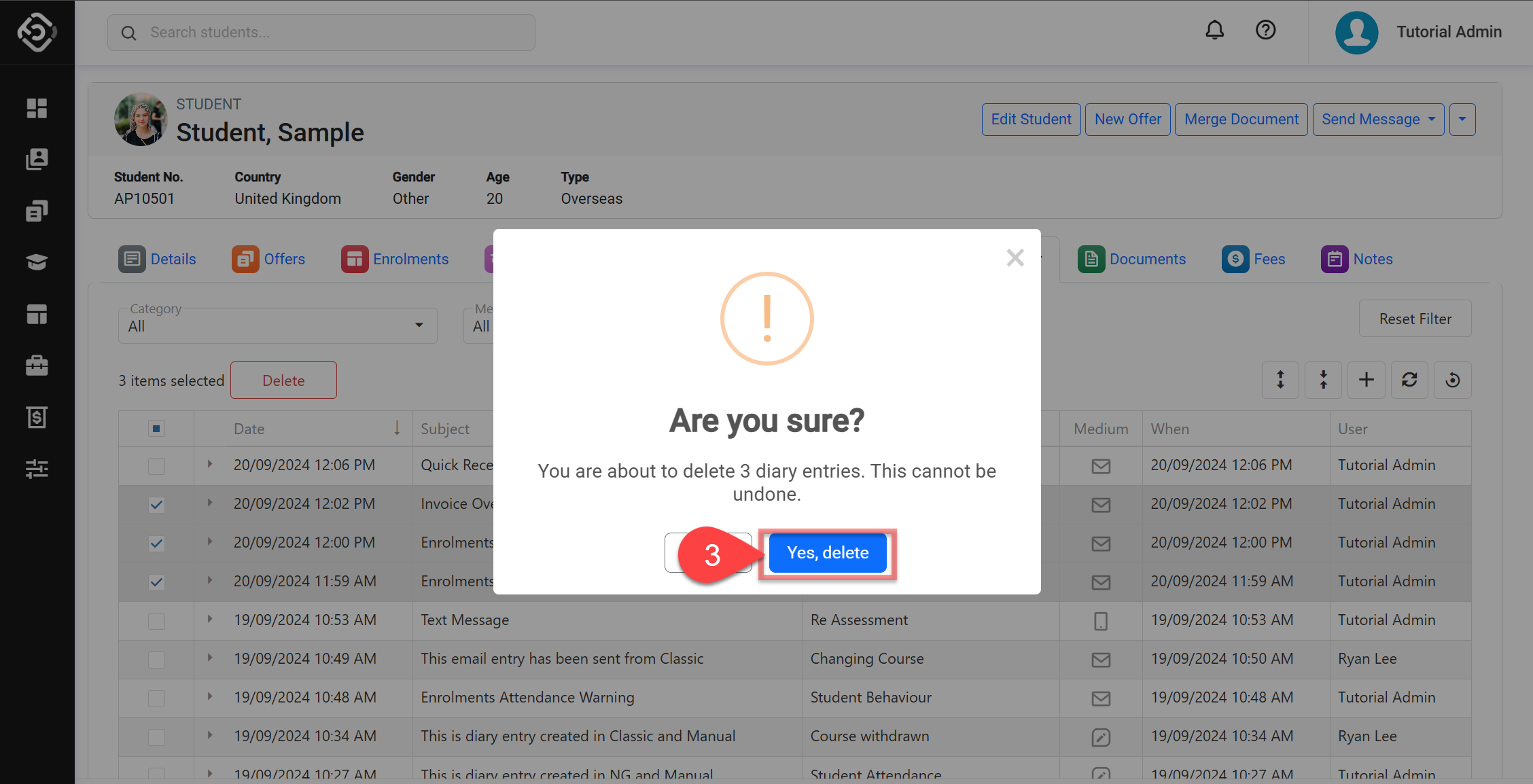Switch to the Enrolments tab
This screenshot has height=784, width=1533.
pos(395,259)
